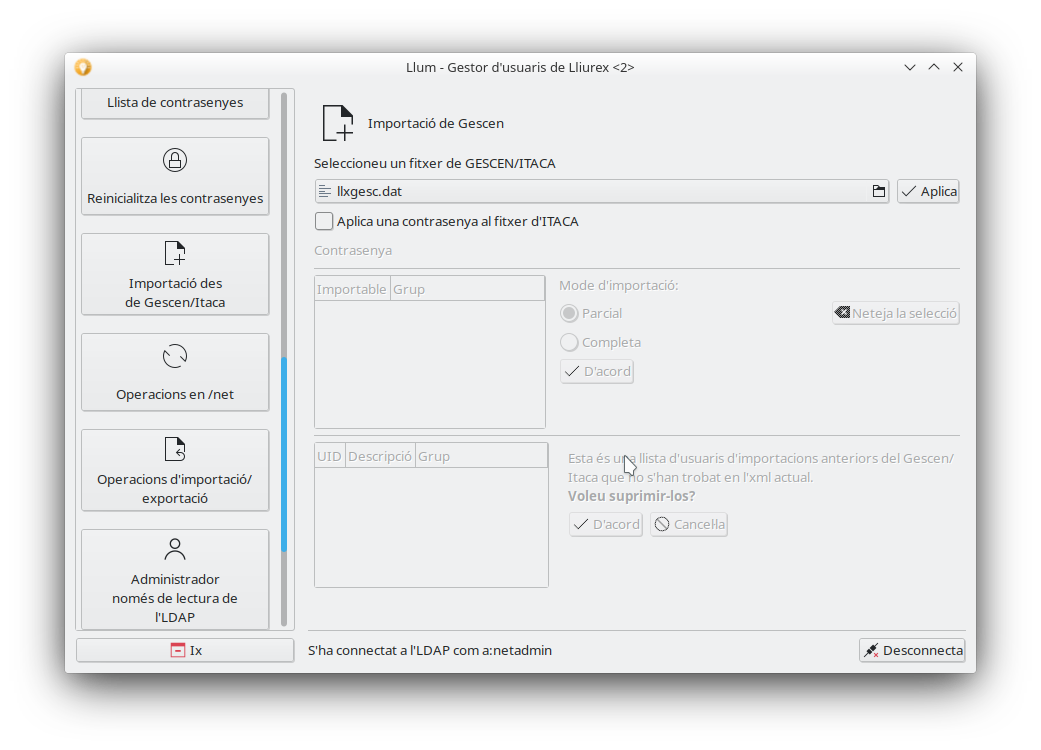Click the Grup column header in the importable table
Viewport: 1041px width, 750px height.
point(467,289)
